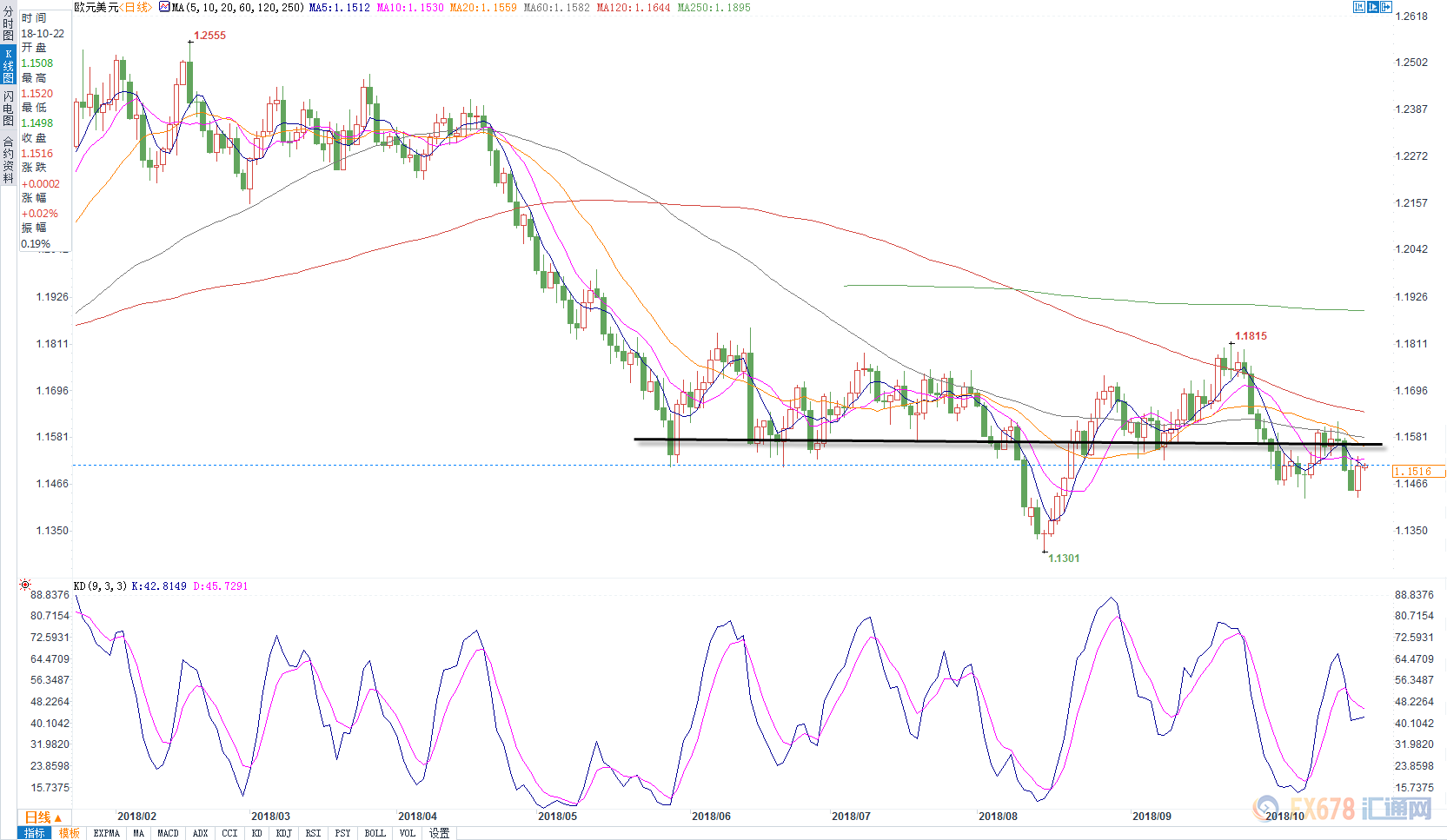This screenshot has height=840, width=1447.
Task: Click the current price tag 1.1516 on axis
Action: 1417,472
